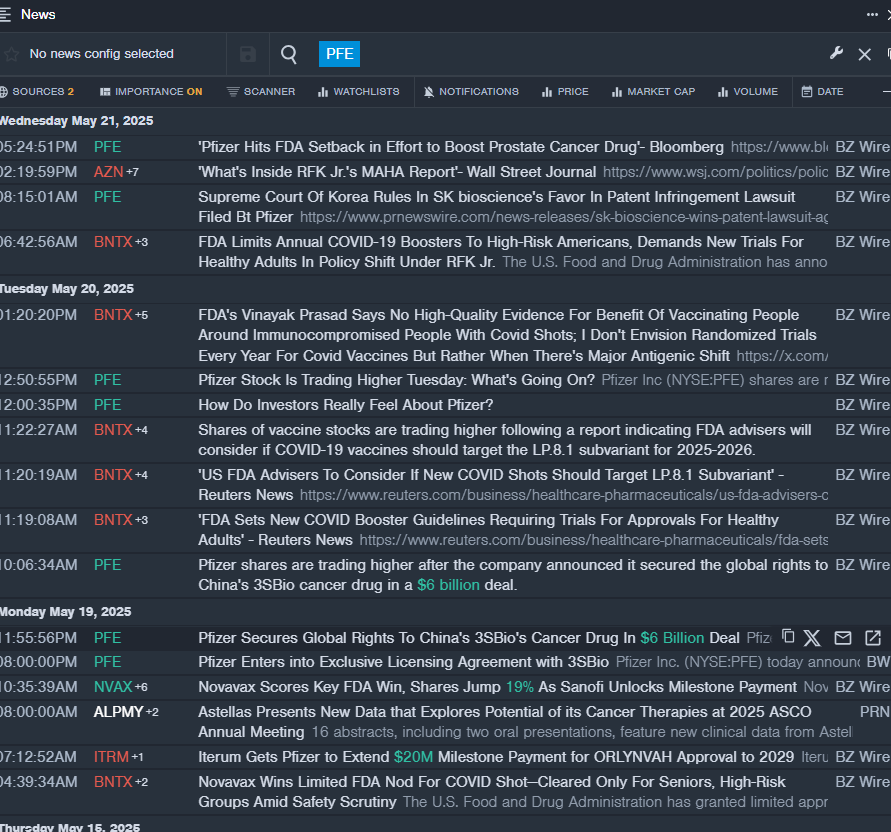
Task: Open the three-dot options menu
Action: click(x=872, y=15)
